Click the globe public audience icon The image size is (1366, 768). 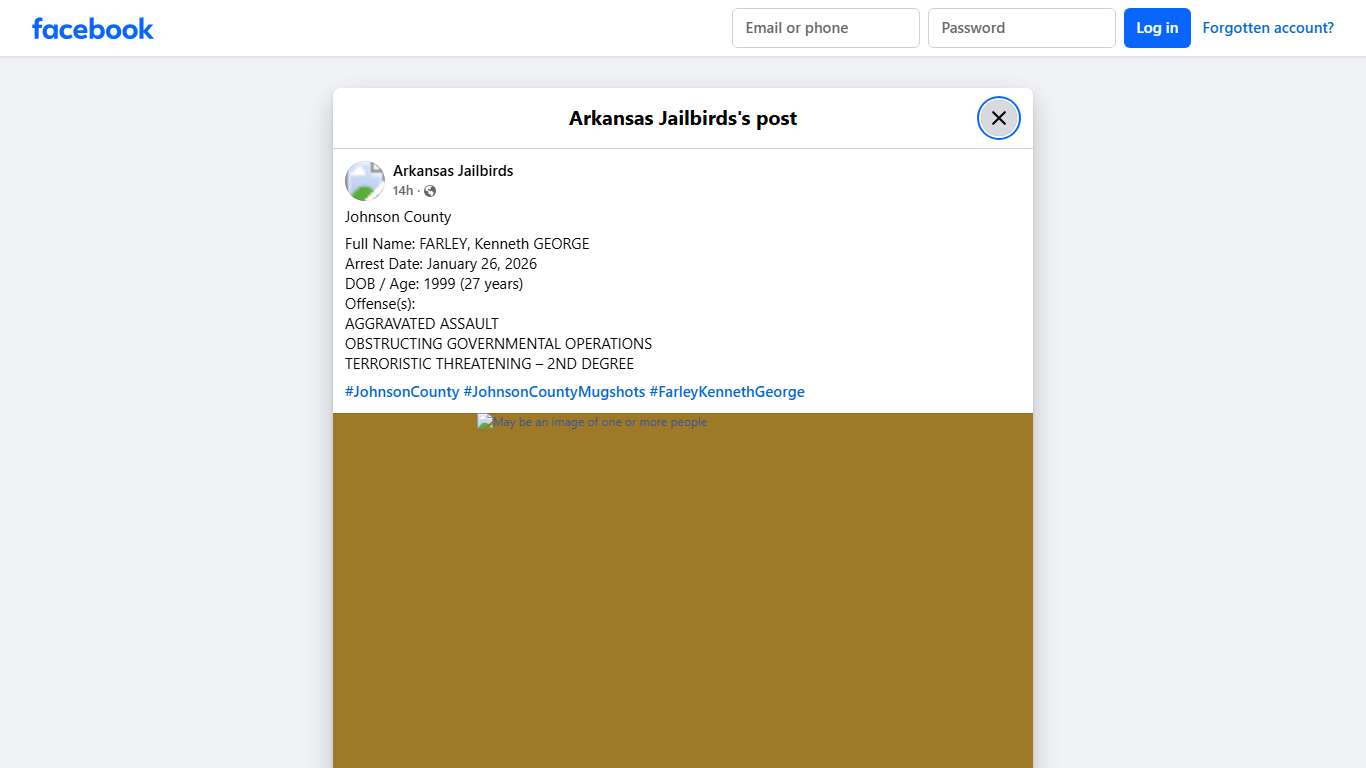[430, 191]
